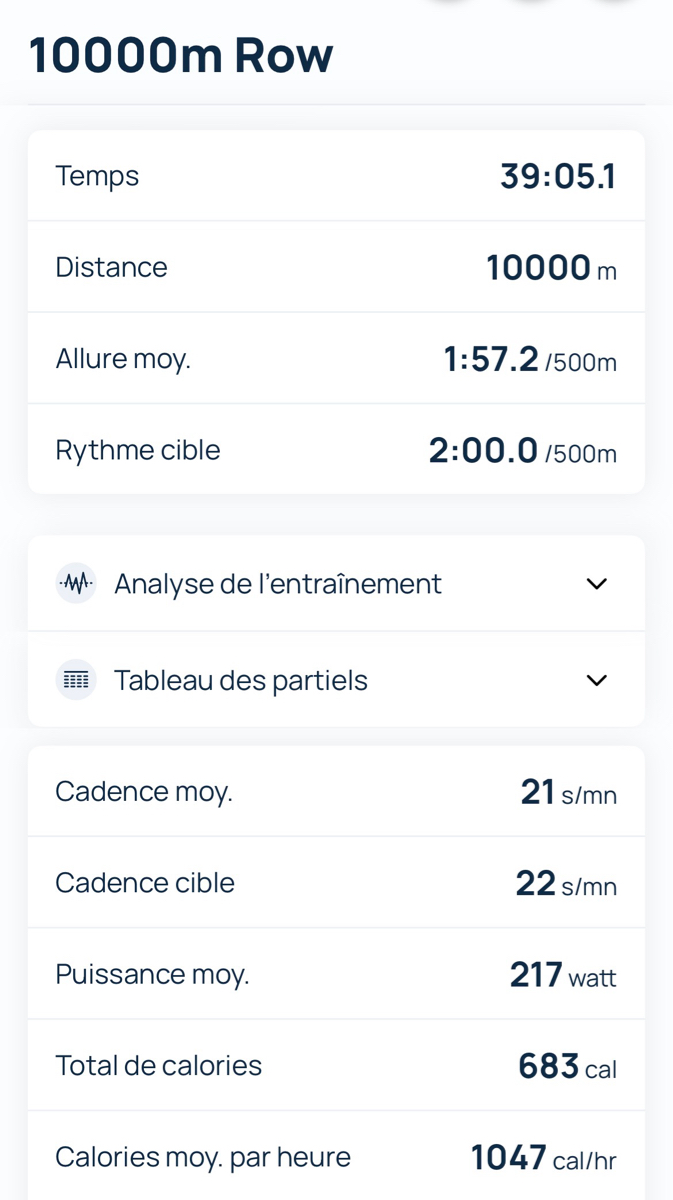Expand the Tableau des partiels chevron
The width and height of the screenshot is (673, 1200).
point(596,680)
